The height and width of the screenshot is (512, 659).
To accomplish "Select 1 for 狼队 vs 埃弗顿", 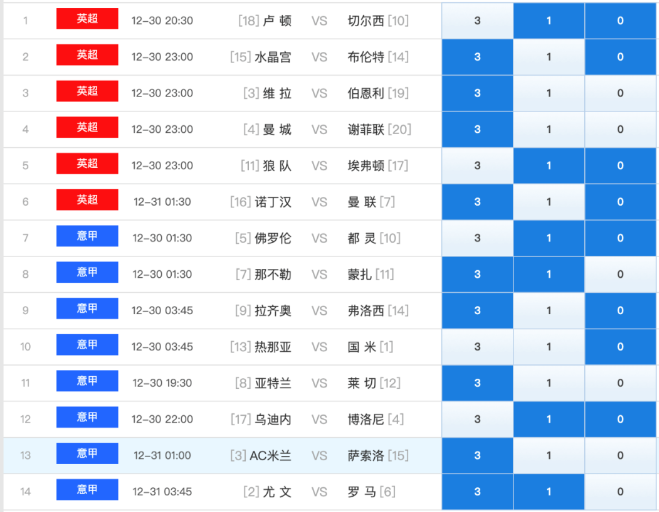I will [x=548, y=166].
